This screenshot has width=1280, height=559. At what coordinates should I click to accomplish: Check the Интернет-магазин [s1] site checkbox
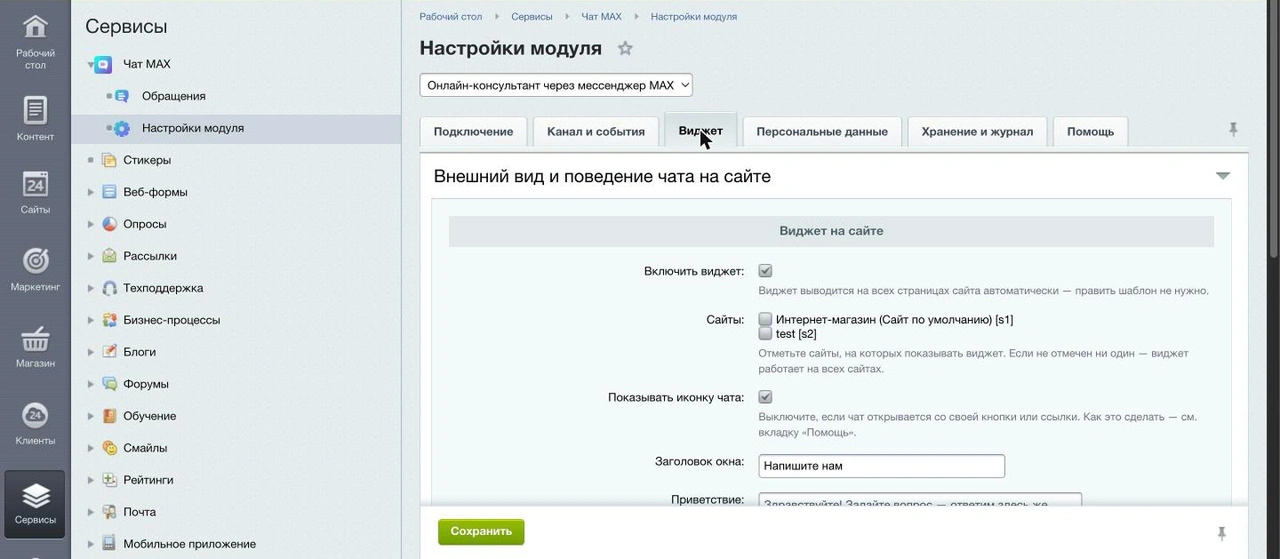[x=765, y=320]
